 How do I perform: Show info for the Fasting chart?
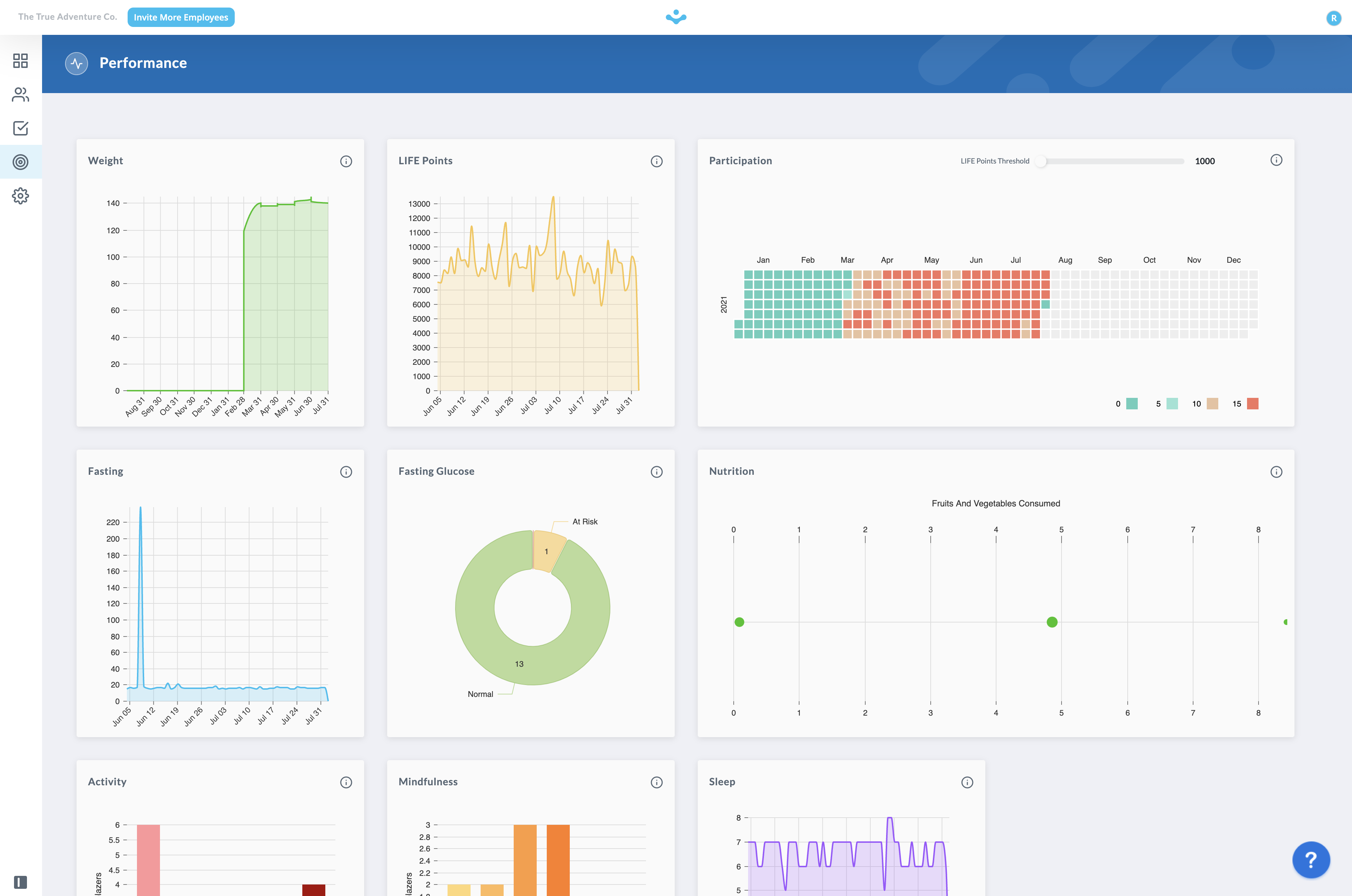click(x=346, y=472)
